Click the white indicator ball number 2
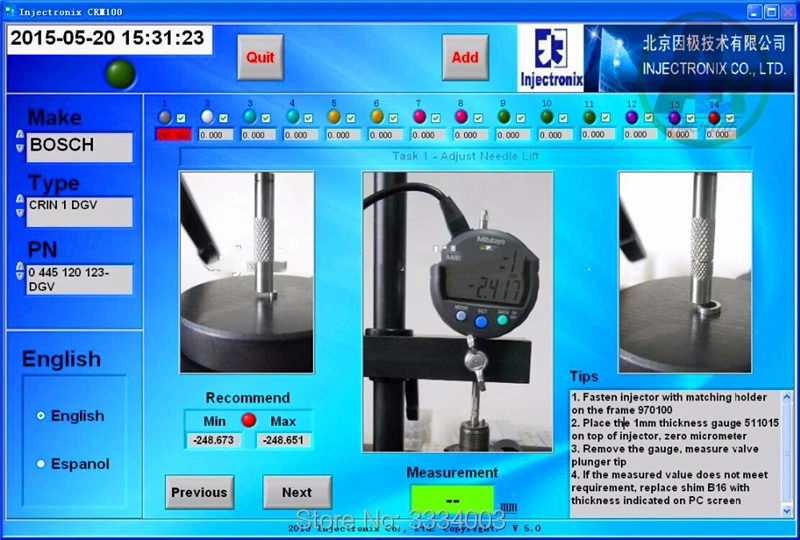 (207, 117)
